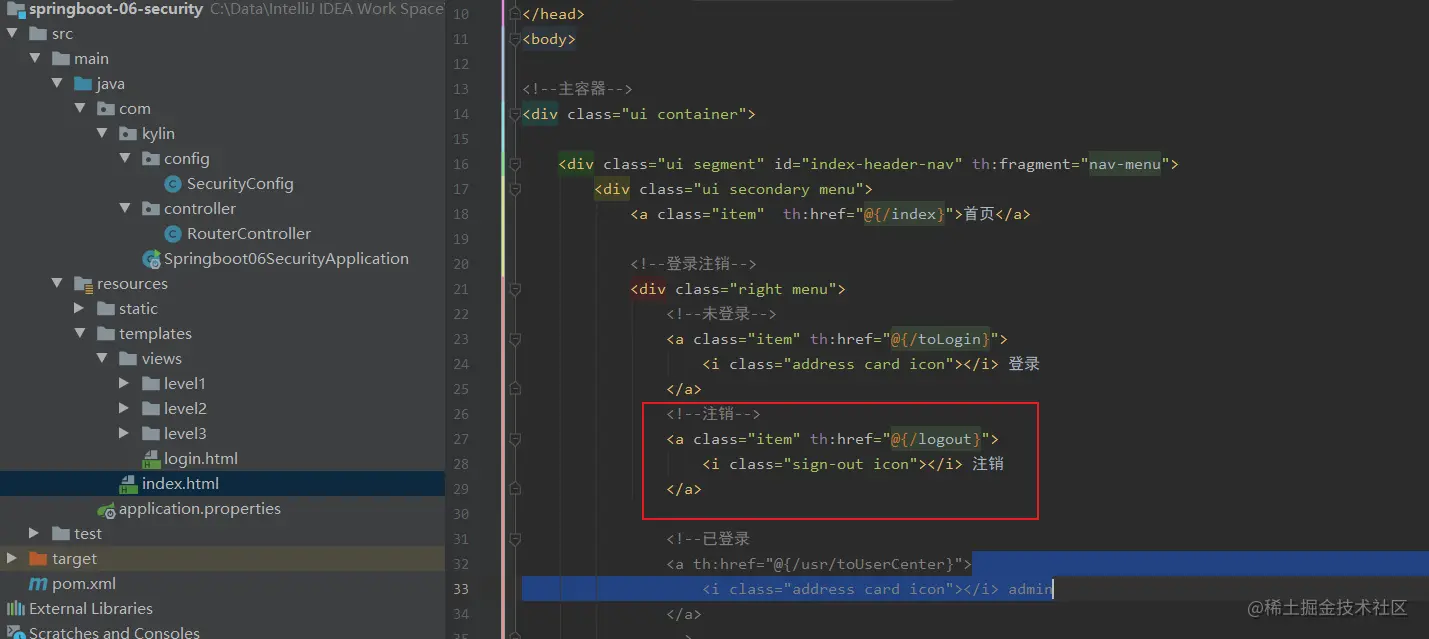The image size is (1429, 639).
Task: Fold the toLogin anchor at line 23
Action: [x=514, y=339]
